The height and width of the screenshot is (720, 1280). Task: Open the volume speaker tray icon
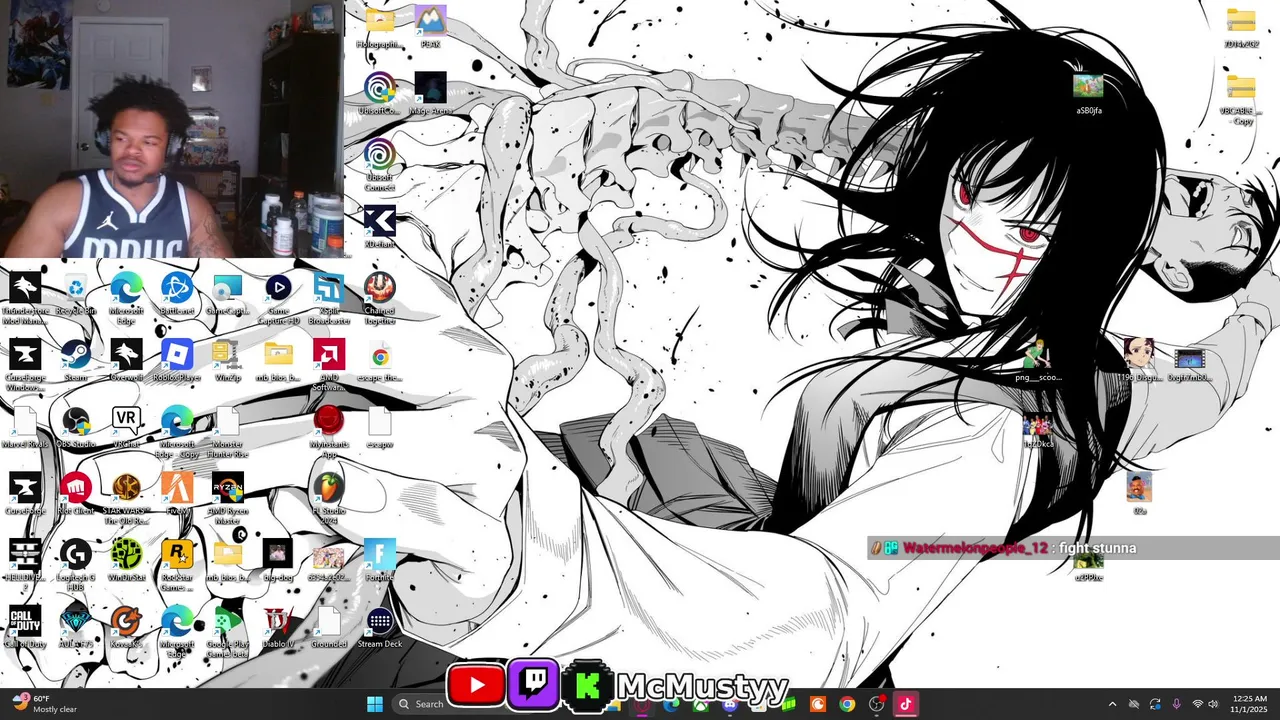(1213, 704)
